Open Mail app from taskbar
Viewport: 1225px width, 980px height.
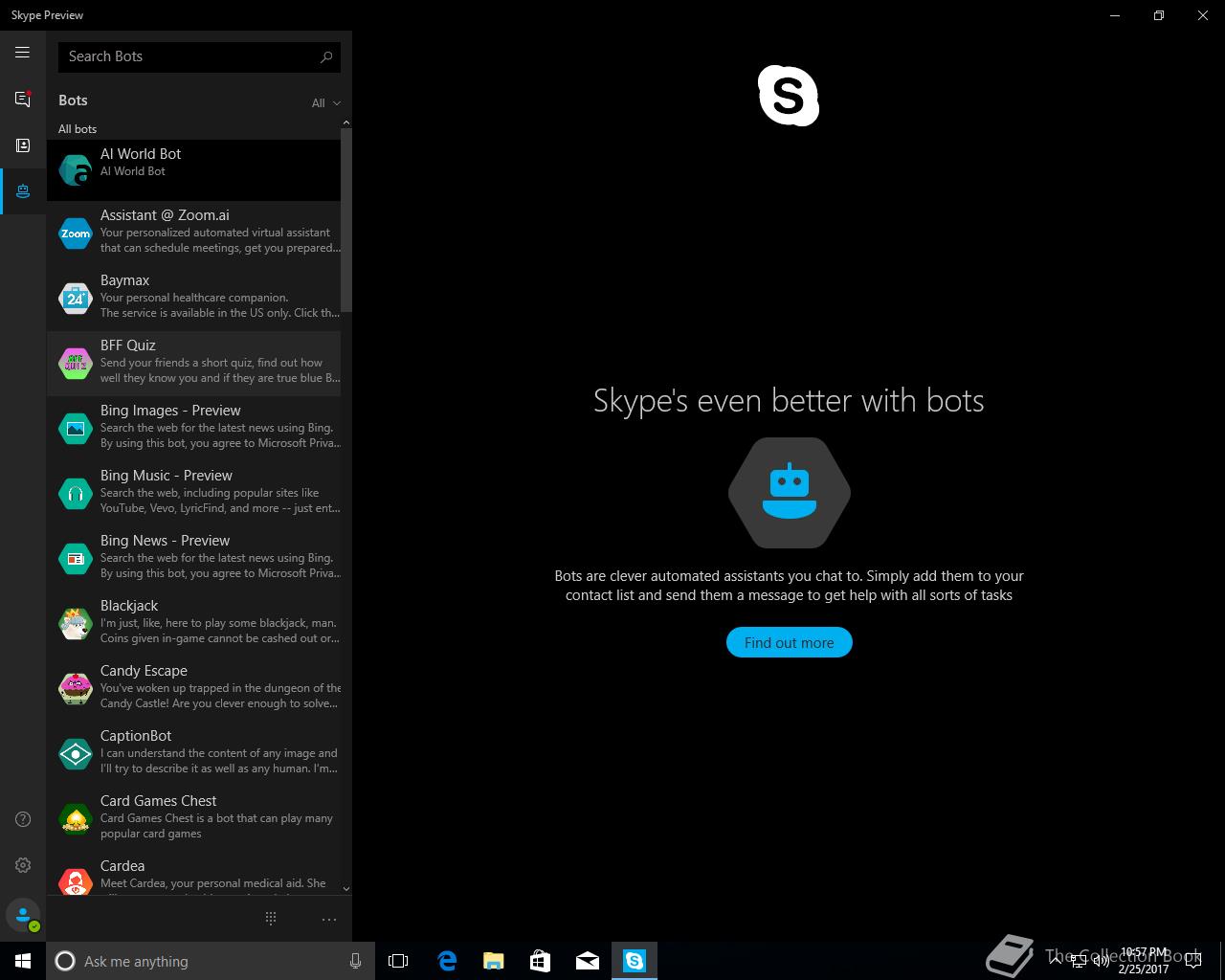[588, 961]
